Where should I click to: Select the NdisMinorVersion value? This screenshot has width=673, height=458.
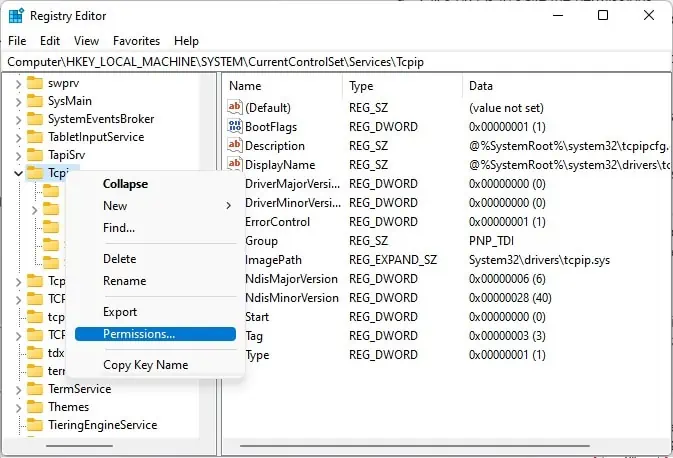click(292, 298)
